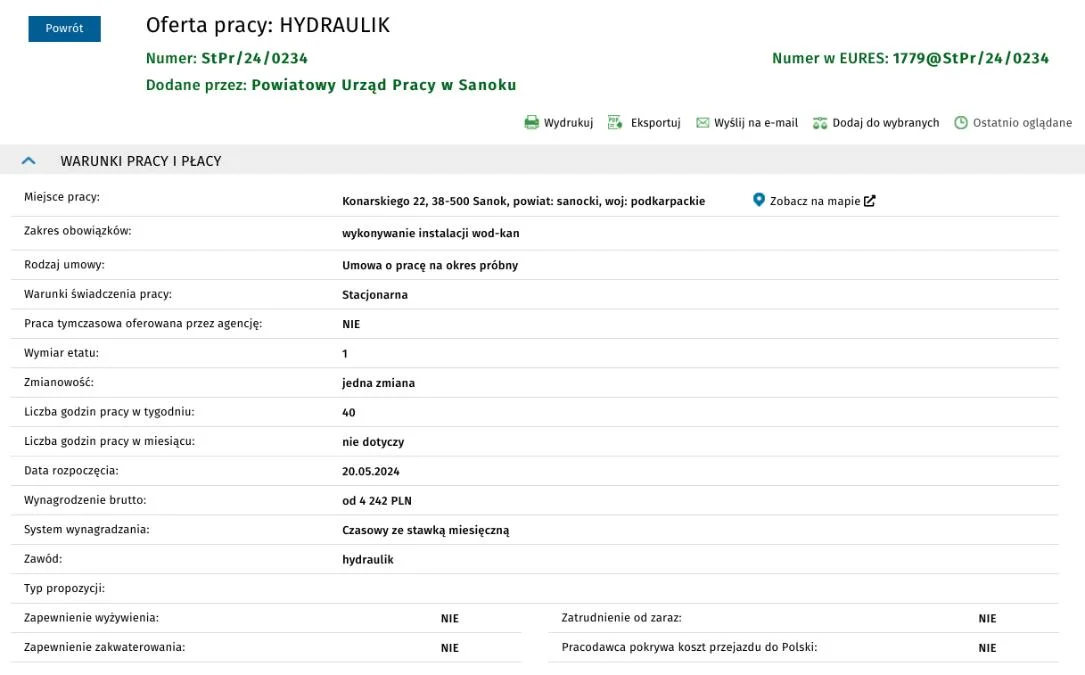The height and width of the screenshot is (675, 1085).
Task: Open Ostatnio oglądane list
Action: tap(1022, 123)
